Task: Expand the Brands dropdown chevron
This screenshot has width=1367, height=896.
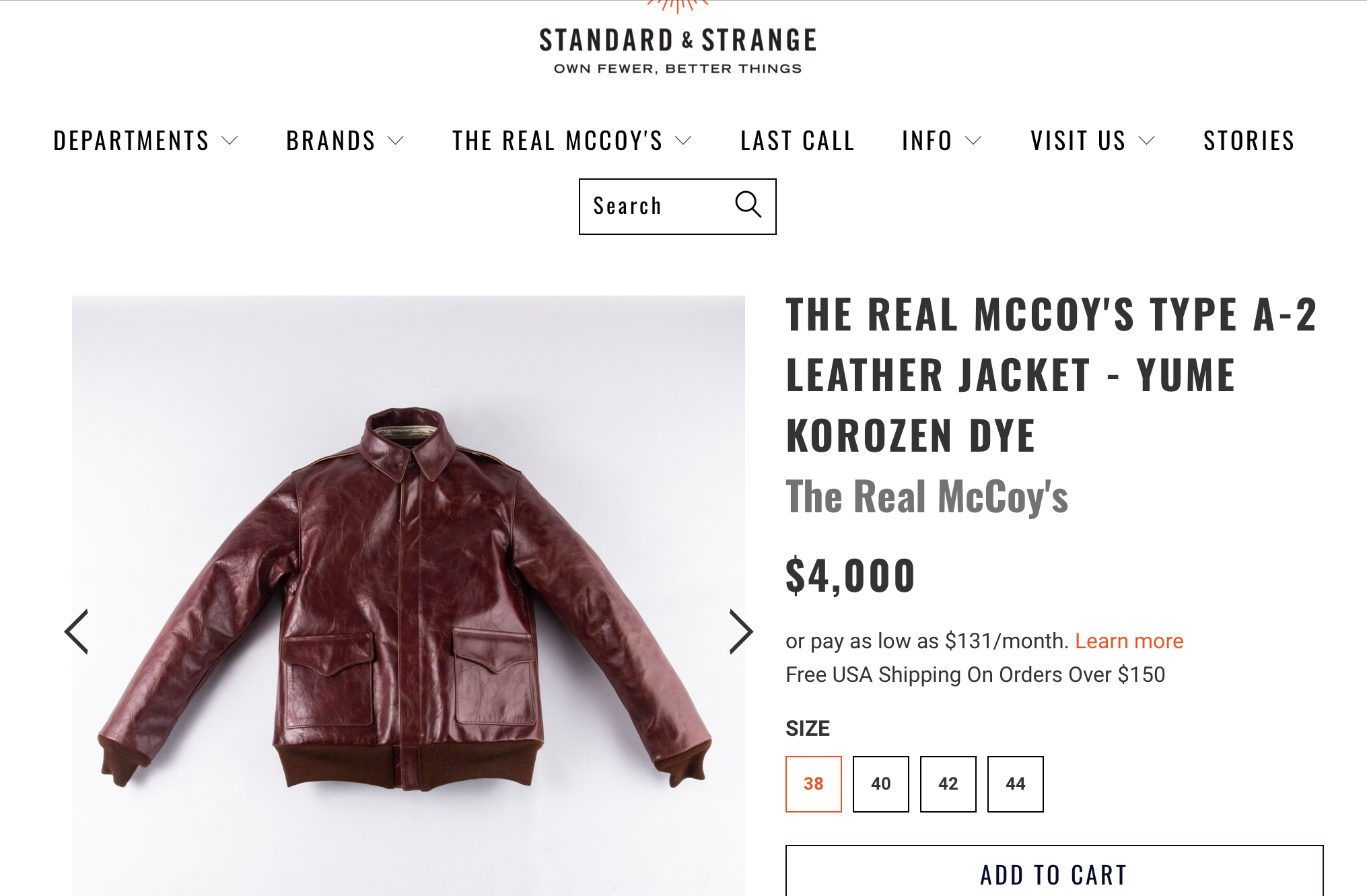Action: coord(396,141)
